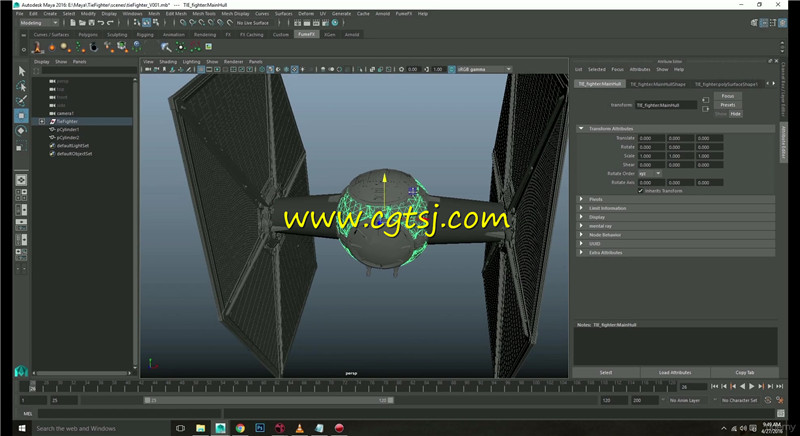Click the MEL command line field
Viewport: 800px width, 436px height.
click(129, 413)
